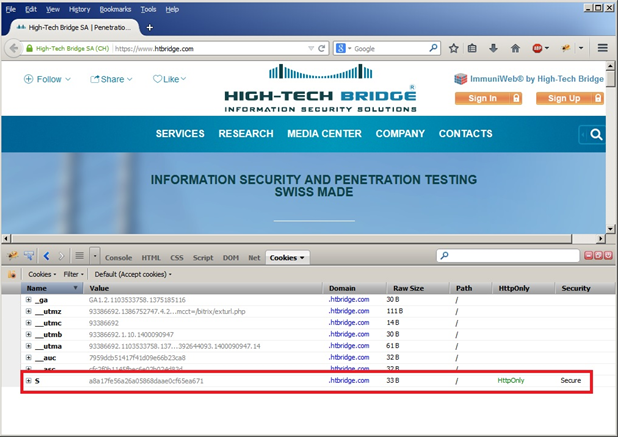Switch to the Console panel tab
This screenshot has height=438, width=620.
pos(118,258)
